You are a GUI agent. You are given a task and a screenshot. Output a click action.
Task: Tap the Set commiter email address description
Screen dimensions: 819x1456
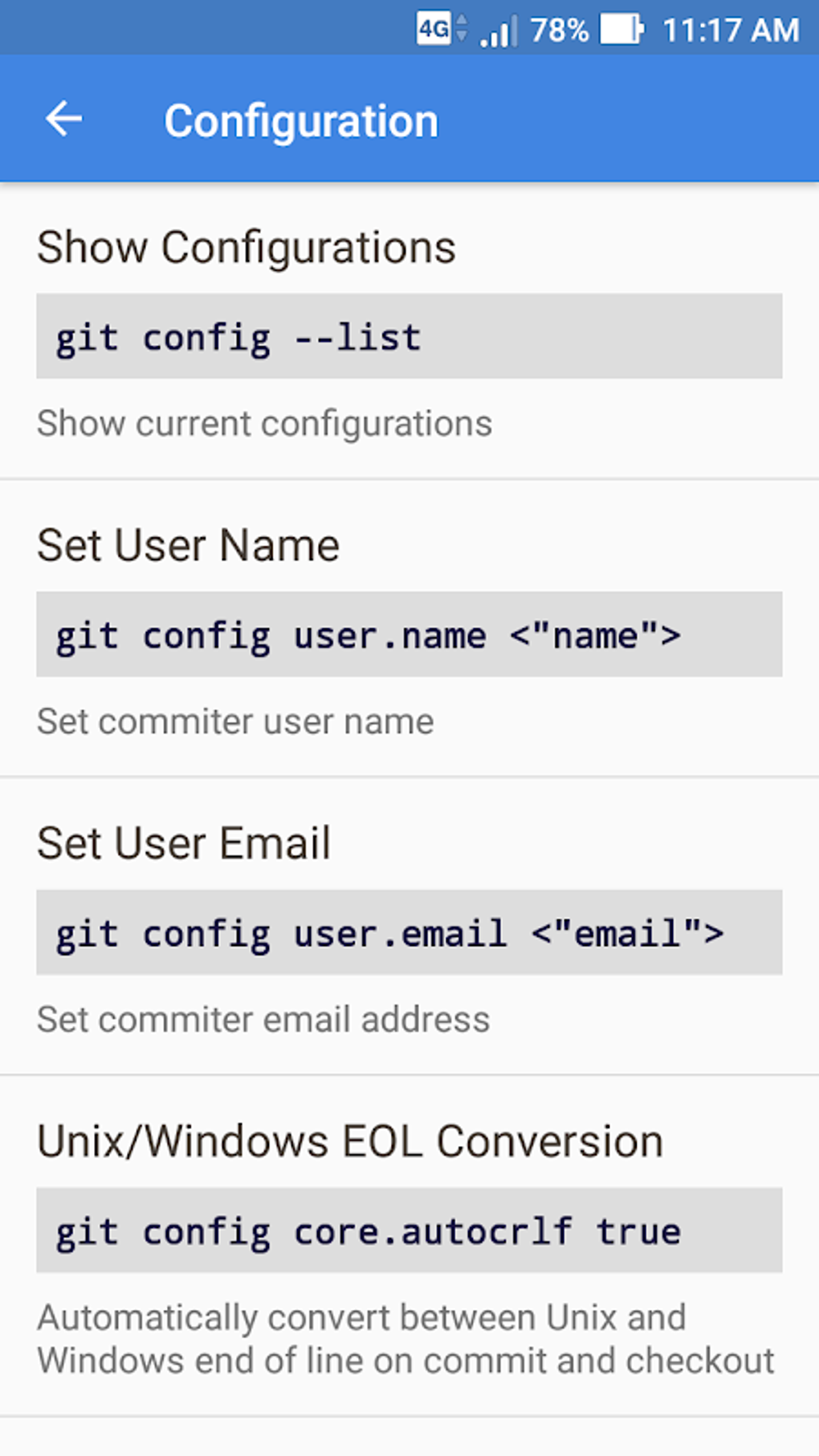pyautogui.click(x=263, y=1019)
